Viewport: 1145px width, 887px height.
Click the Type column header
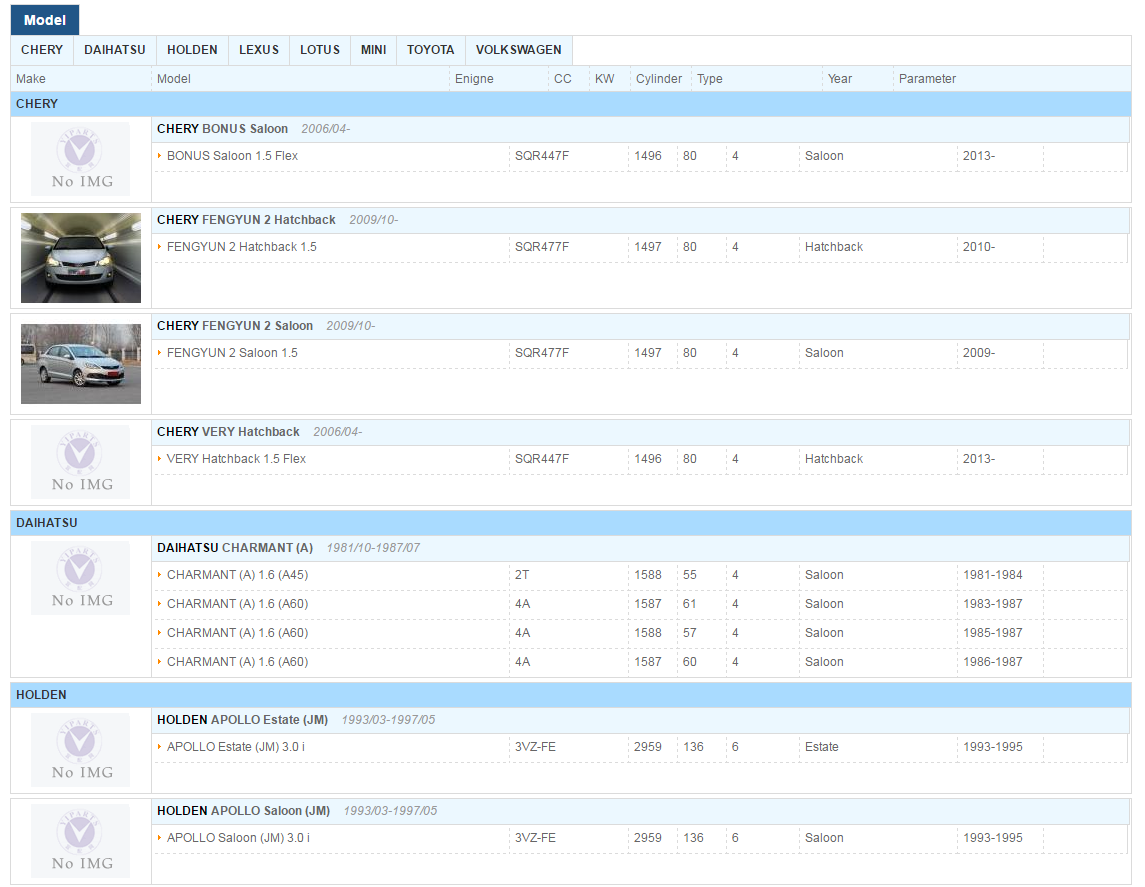(710, 79)
